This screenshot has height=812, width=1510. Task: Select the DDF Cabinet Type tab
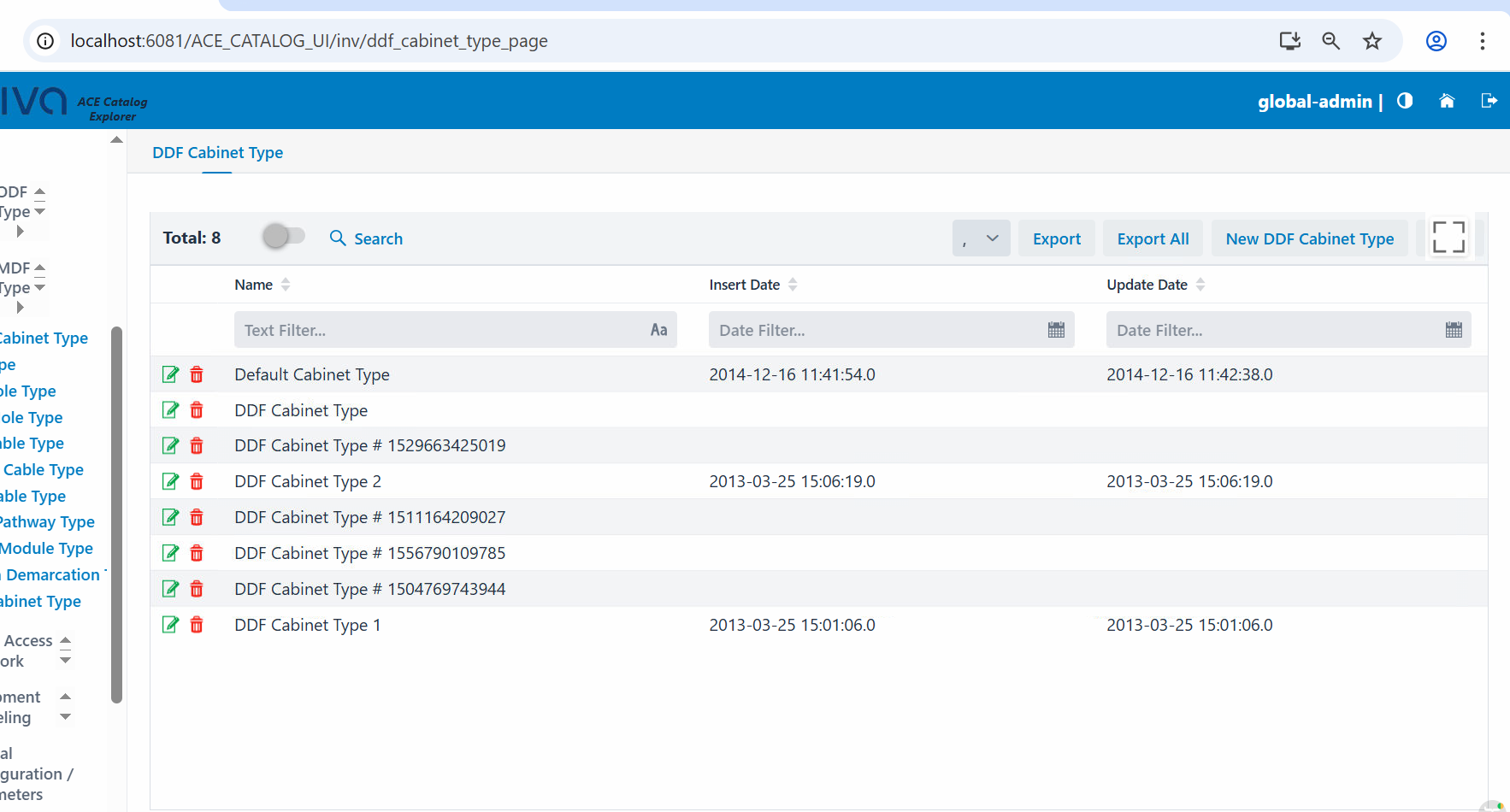[x=217, y=153]
